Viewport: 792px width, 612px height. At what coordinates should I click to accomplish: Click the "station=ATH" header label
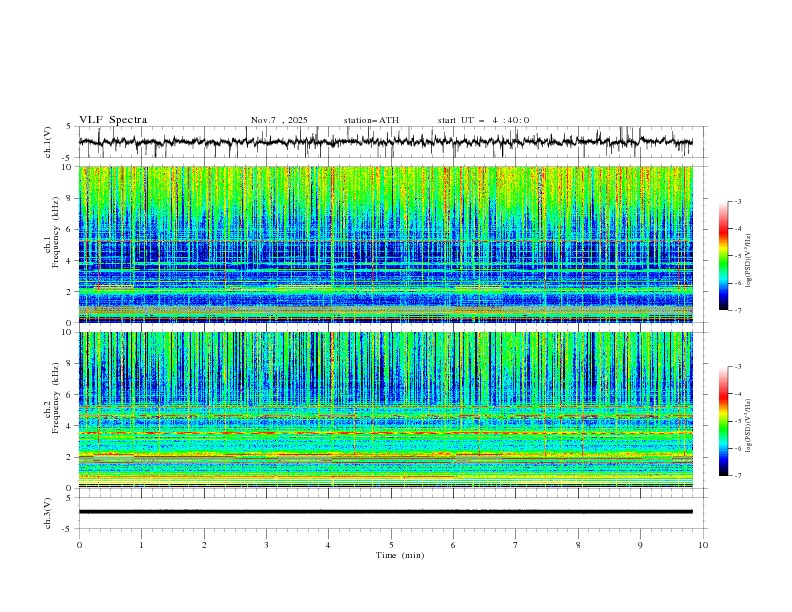click(x=371, y=120)
